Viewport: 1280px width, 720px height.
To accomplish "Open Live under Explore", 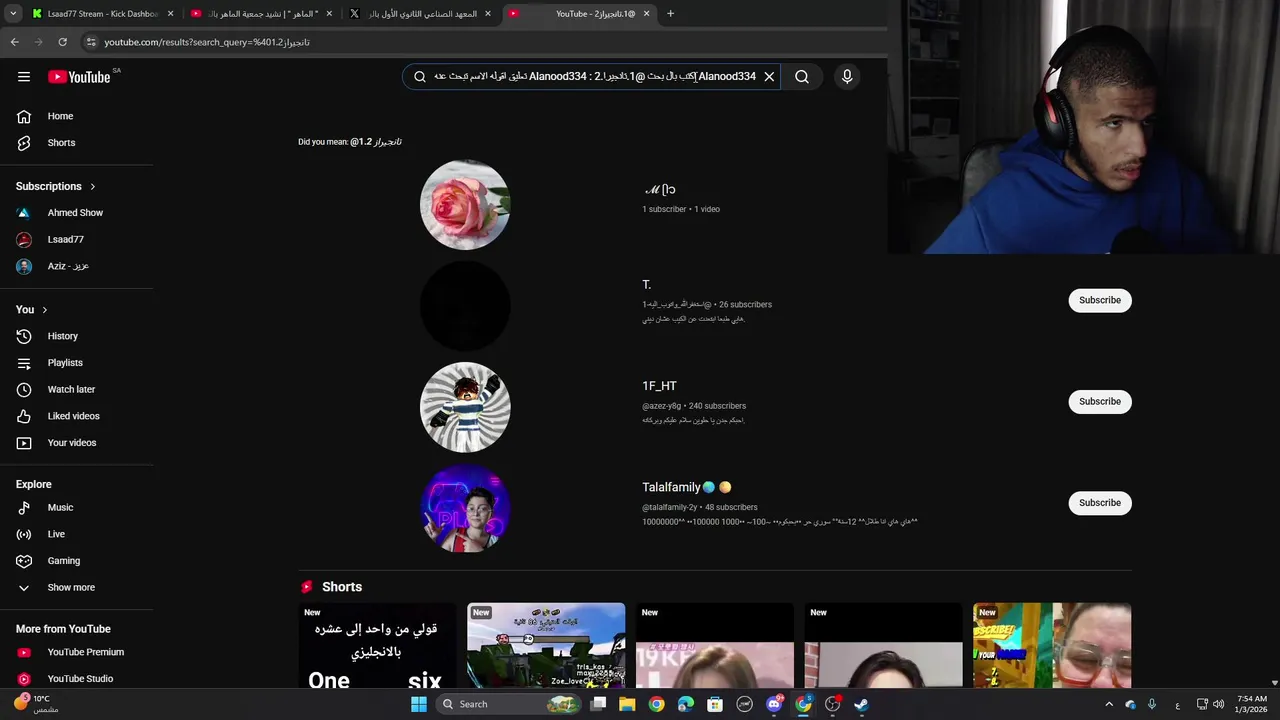I will 56,534.
